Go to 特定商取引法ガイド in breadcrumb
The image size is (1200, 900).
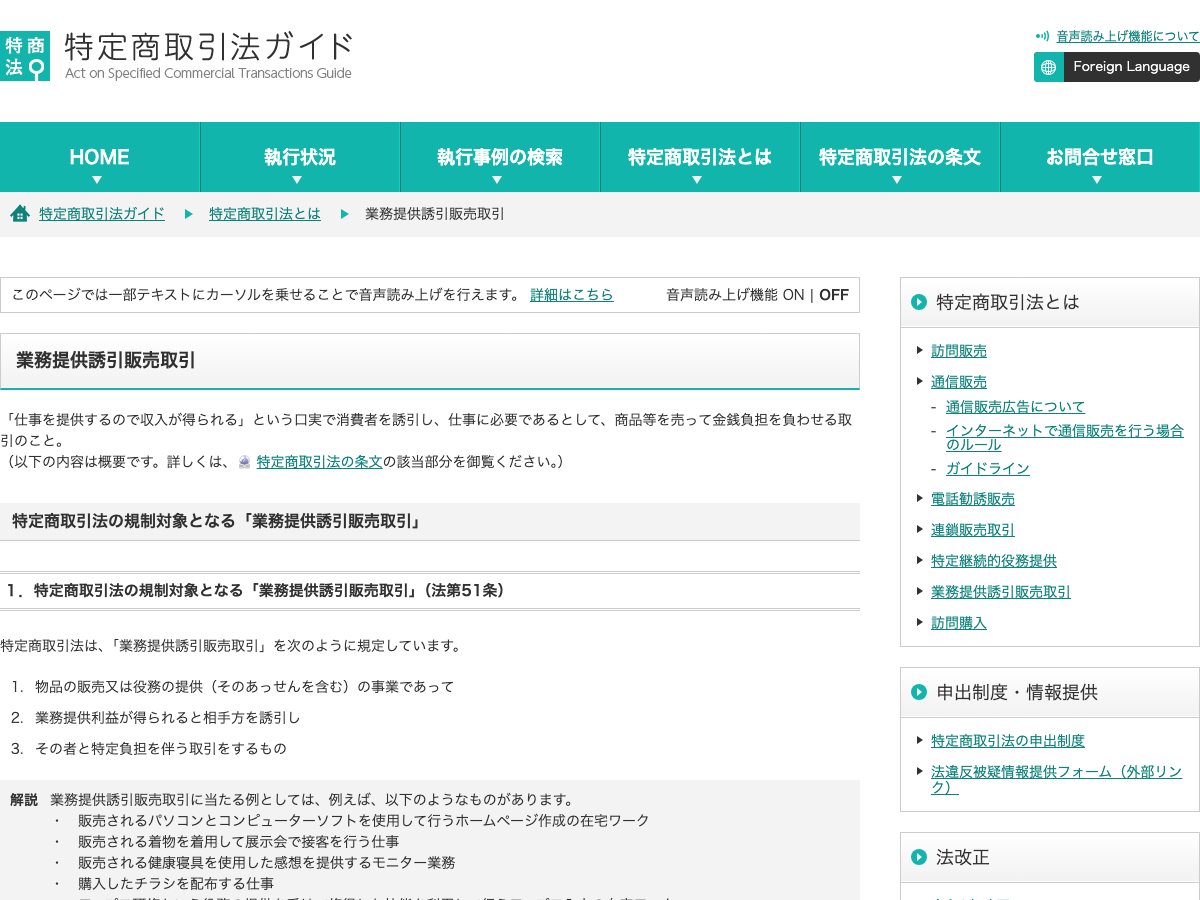click(x=102, y=214)
